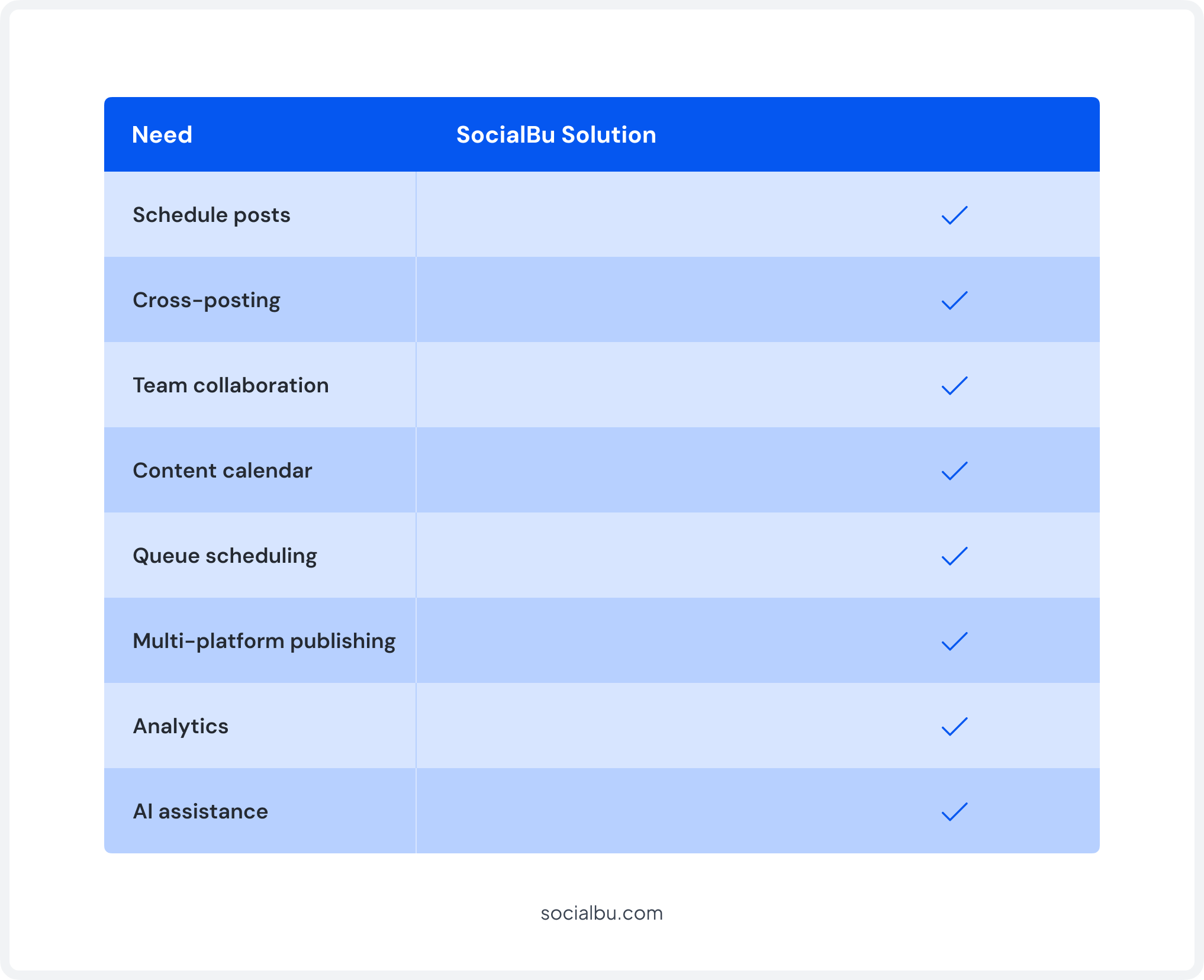Click the checkmark in Content calendar row
This screenshot has width=1204, height=980.
(x=954, y=471)
